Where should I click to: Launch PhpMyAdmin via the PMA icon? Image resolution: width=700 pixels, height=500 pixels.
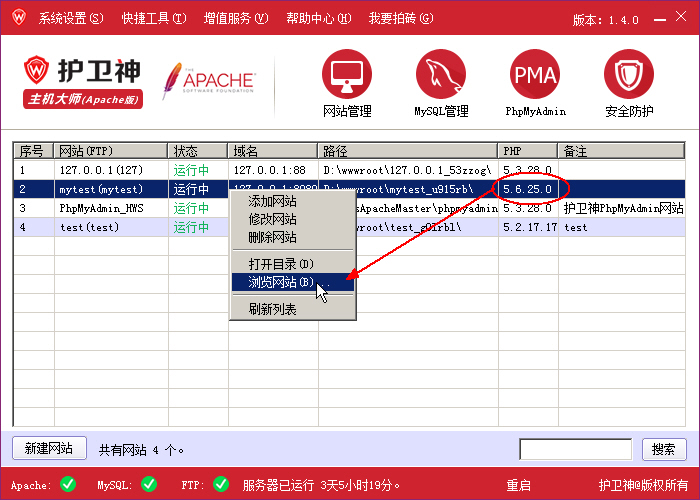pyautogui.click(x=535, y=74)
